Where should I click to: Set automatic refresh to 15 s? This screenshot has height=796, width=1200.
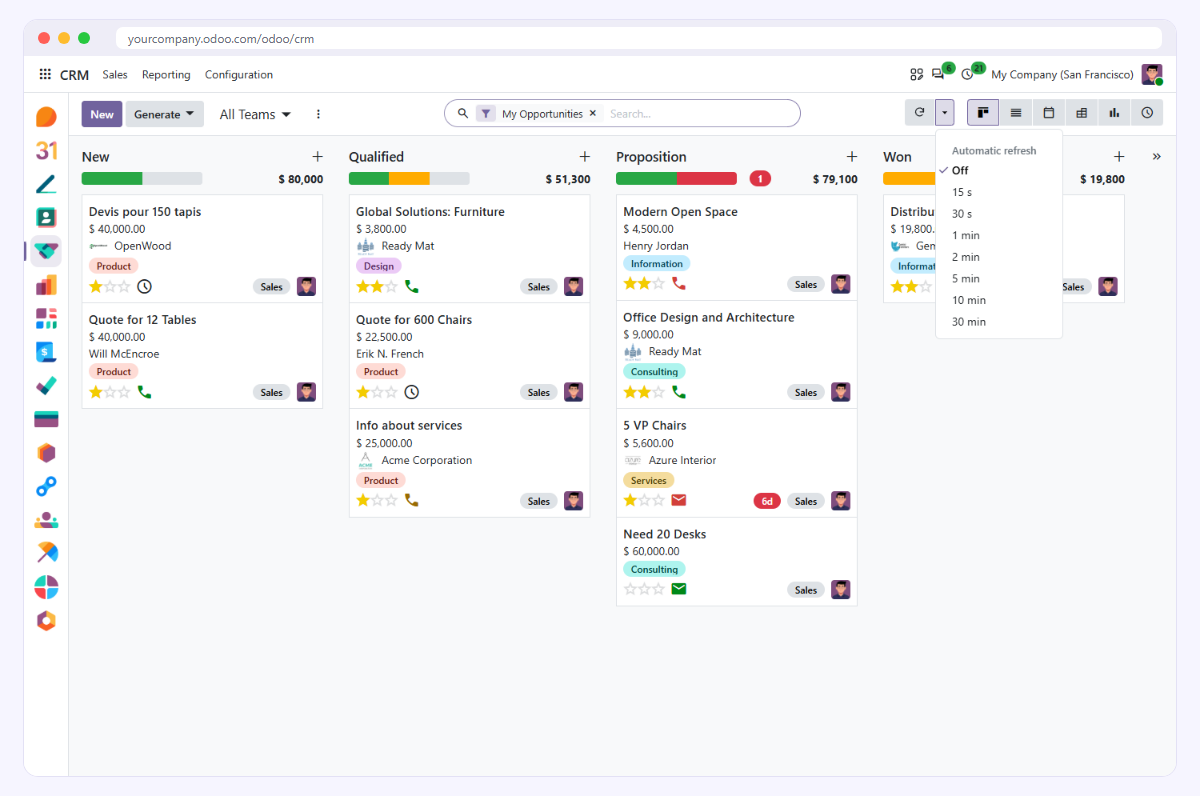pyautogui.click(x=999, y=192)
